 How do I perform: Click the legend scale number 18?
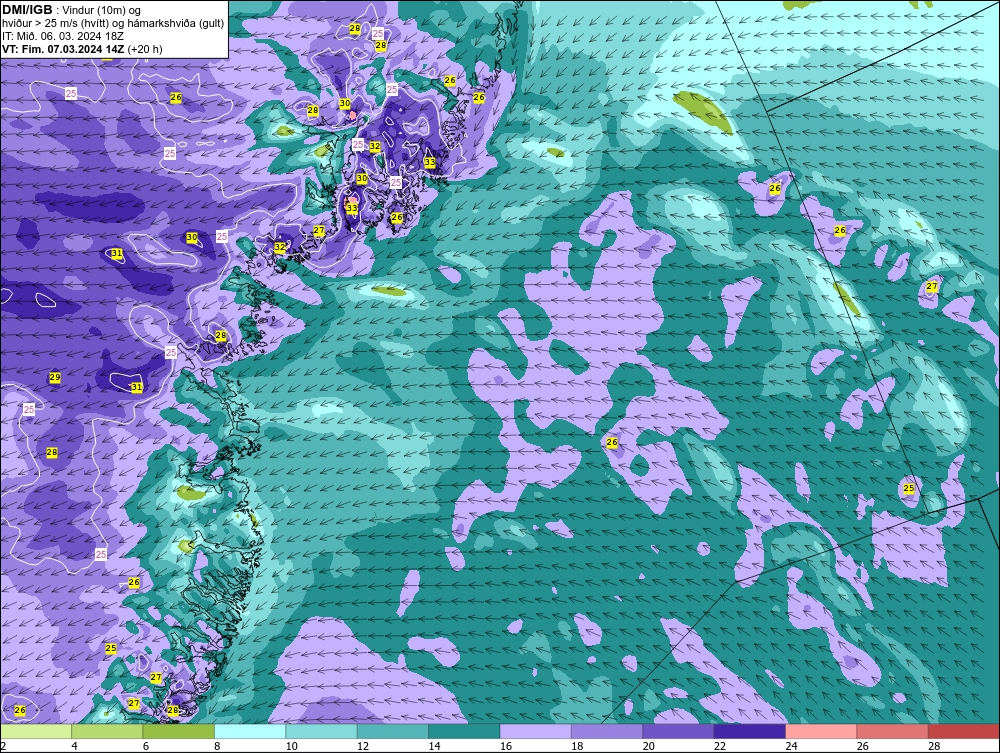coord(577,746)
